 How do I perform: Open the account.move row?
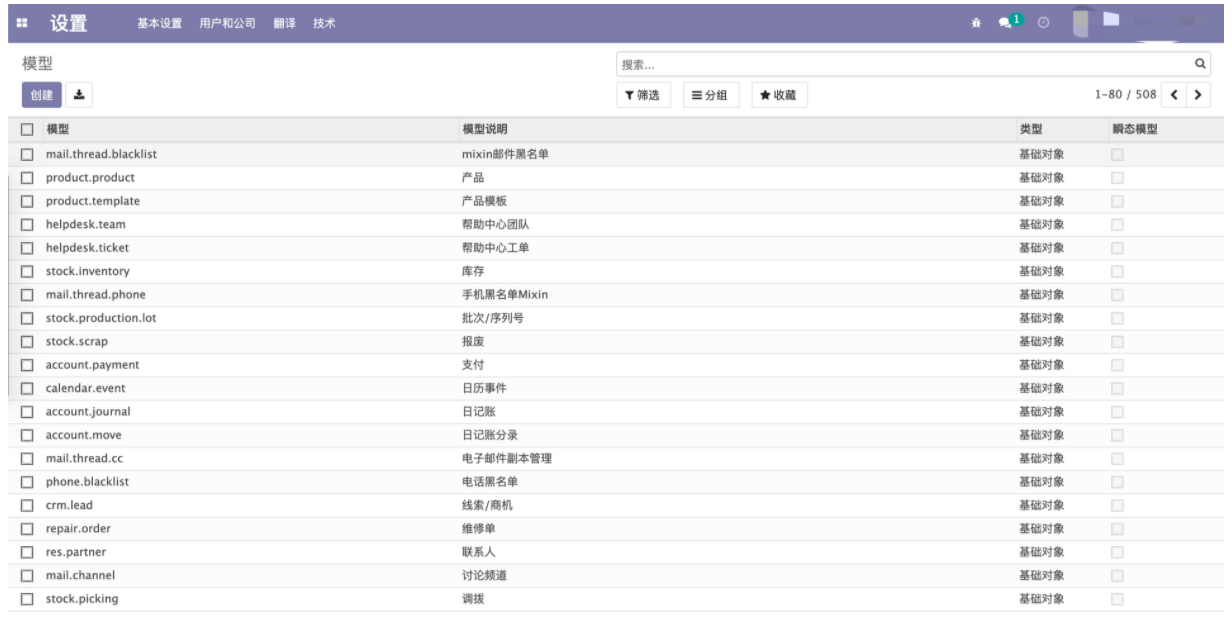(x=615, y=435)
